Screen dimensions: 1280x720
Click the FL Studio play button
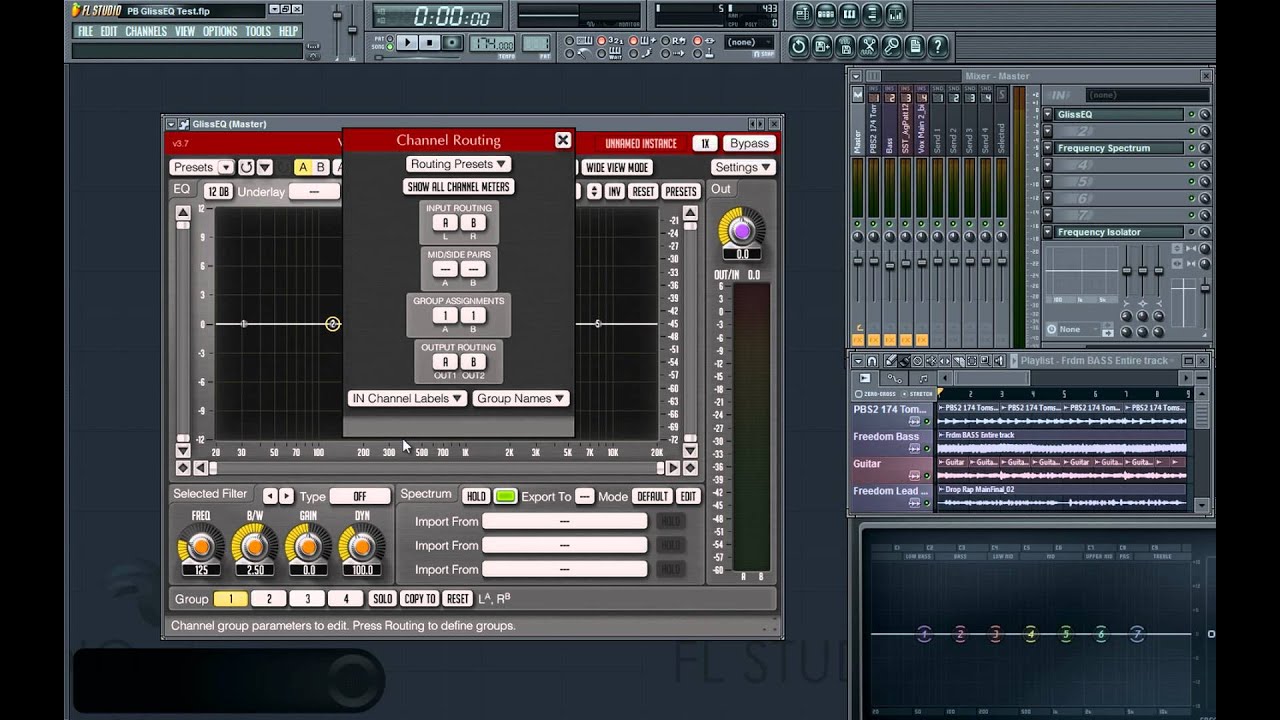(x=407, y=43)
